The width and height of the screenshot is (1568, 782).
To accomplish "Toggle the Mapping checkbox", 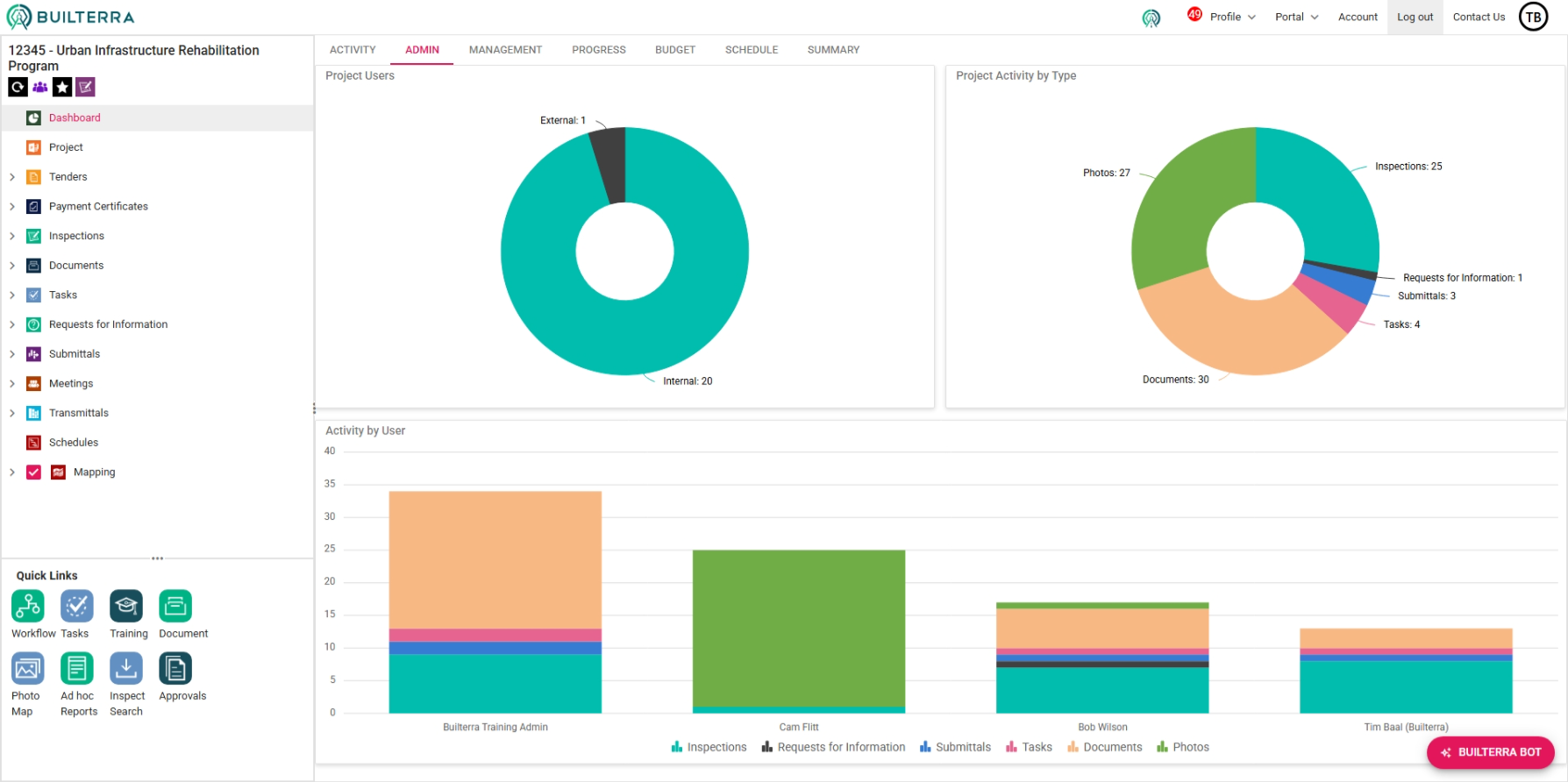I will (33, 472).
